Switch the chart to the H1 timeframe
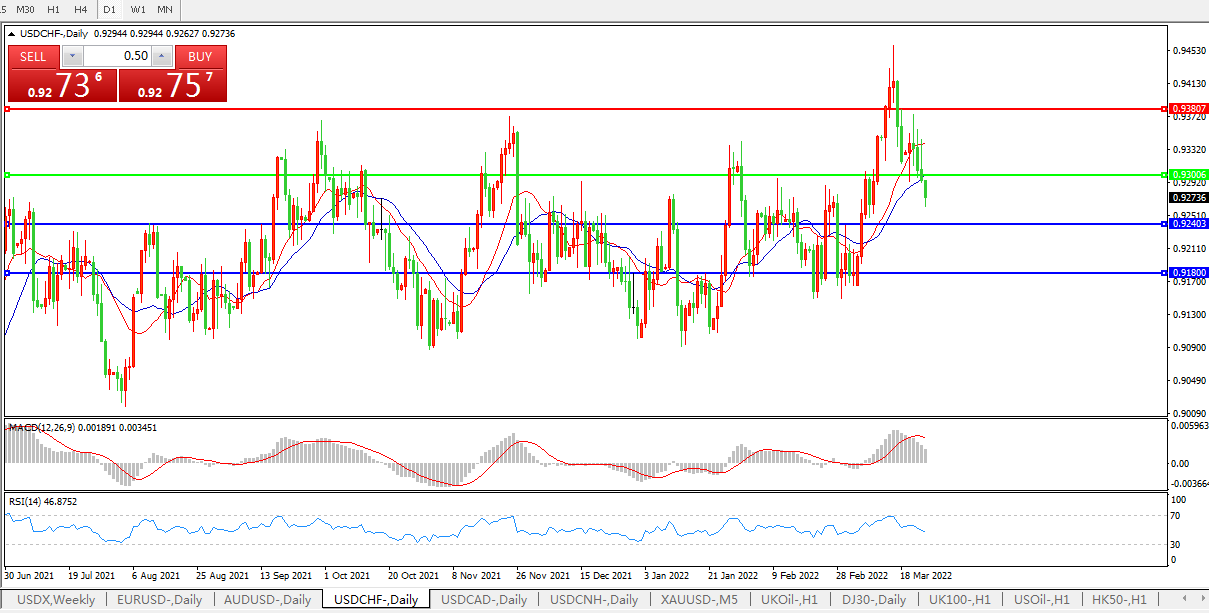Screen dimensions: 1209x613 pyautogui.click(x=54, y=9)
